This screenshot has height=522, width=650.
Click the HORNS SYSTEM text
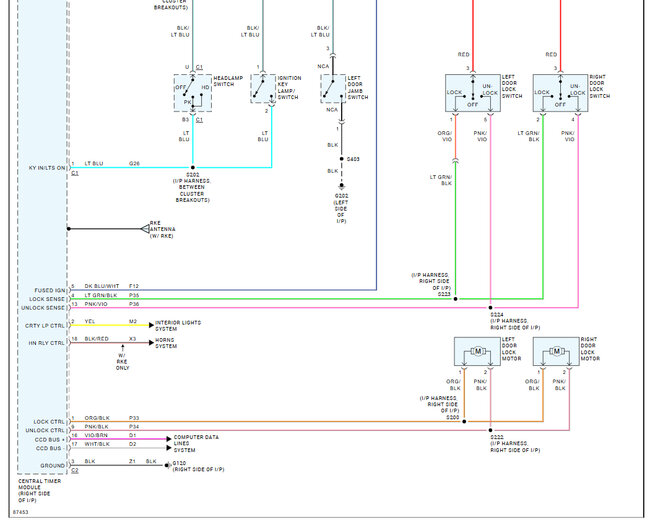(166, 343)
